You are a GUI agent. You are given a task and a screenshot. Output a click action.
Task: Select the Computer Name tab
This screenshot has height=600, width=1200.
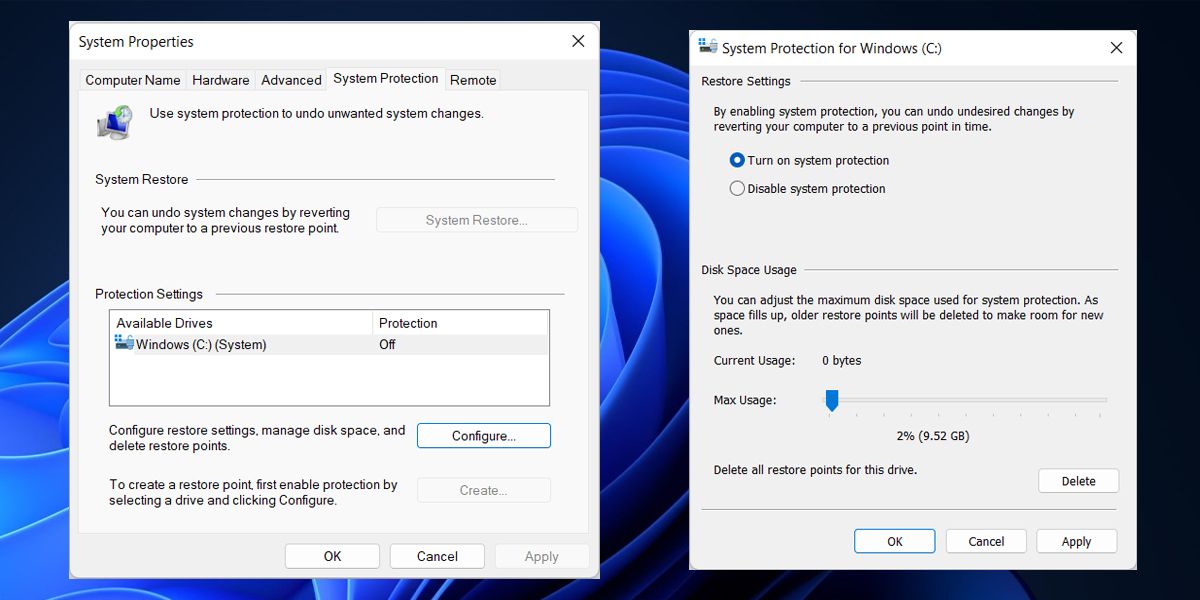(131, 79)
